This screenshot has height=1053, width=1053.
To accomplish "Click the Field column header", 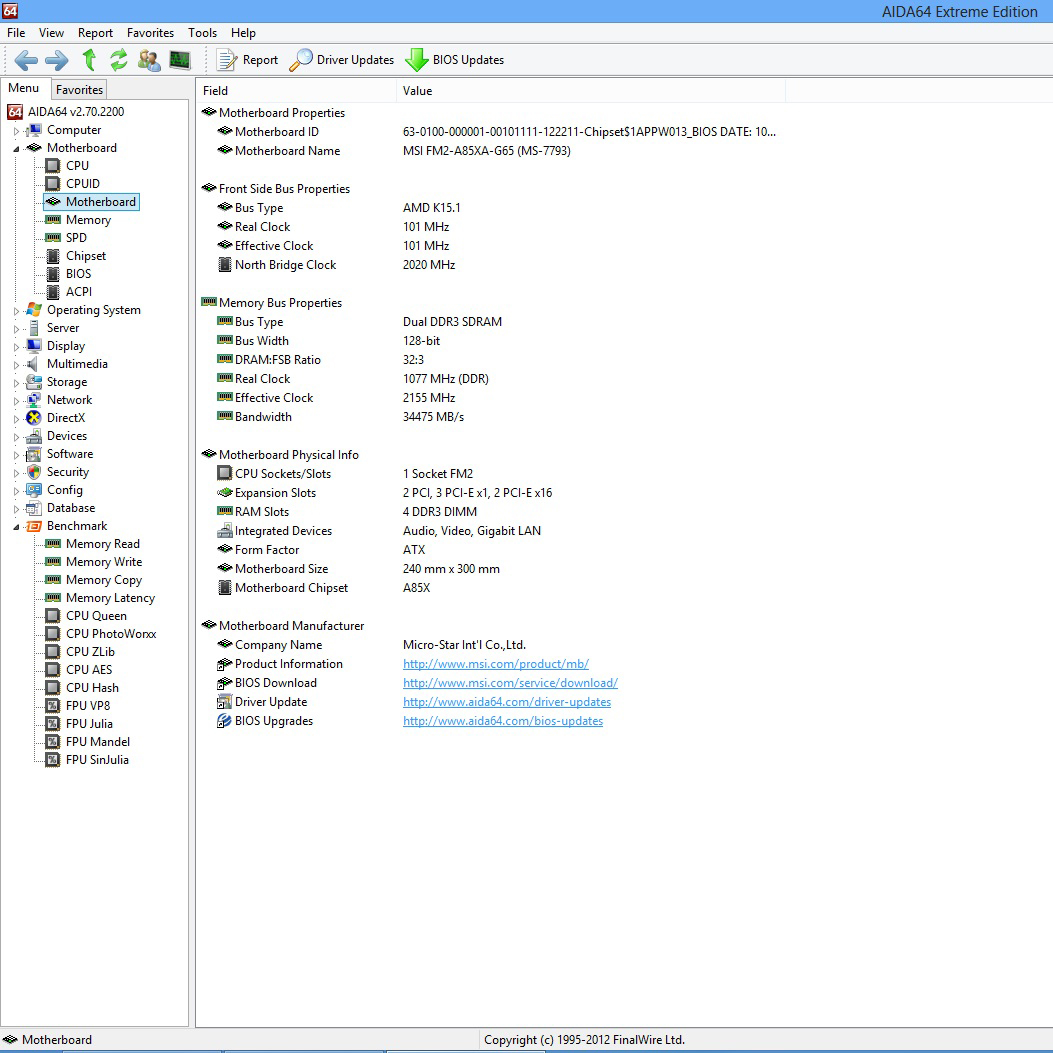I will coord(296,91).
